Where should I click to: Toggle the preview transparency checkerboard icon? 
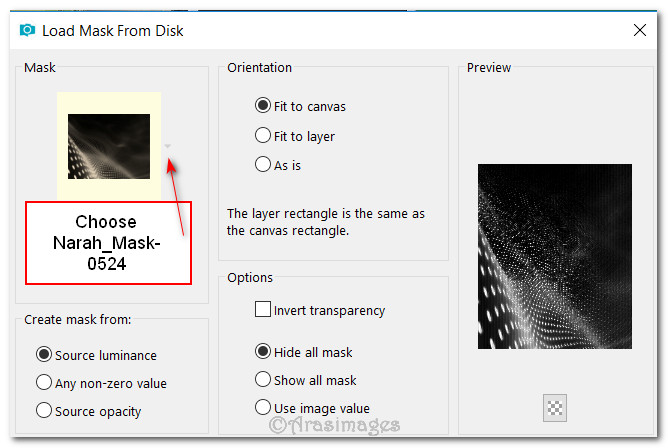tap(554, 406)
